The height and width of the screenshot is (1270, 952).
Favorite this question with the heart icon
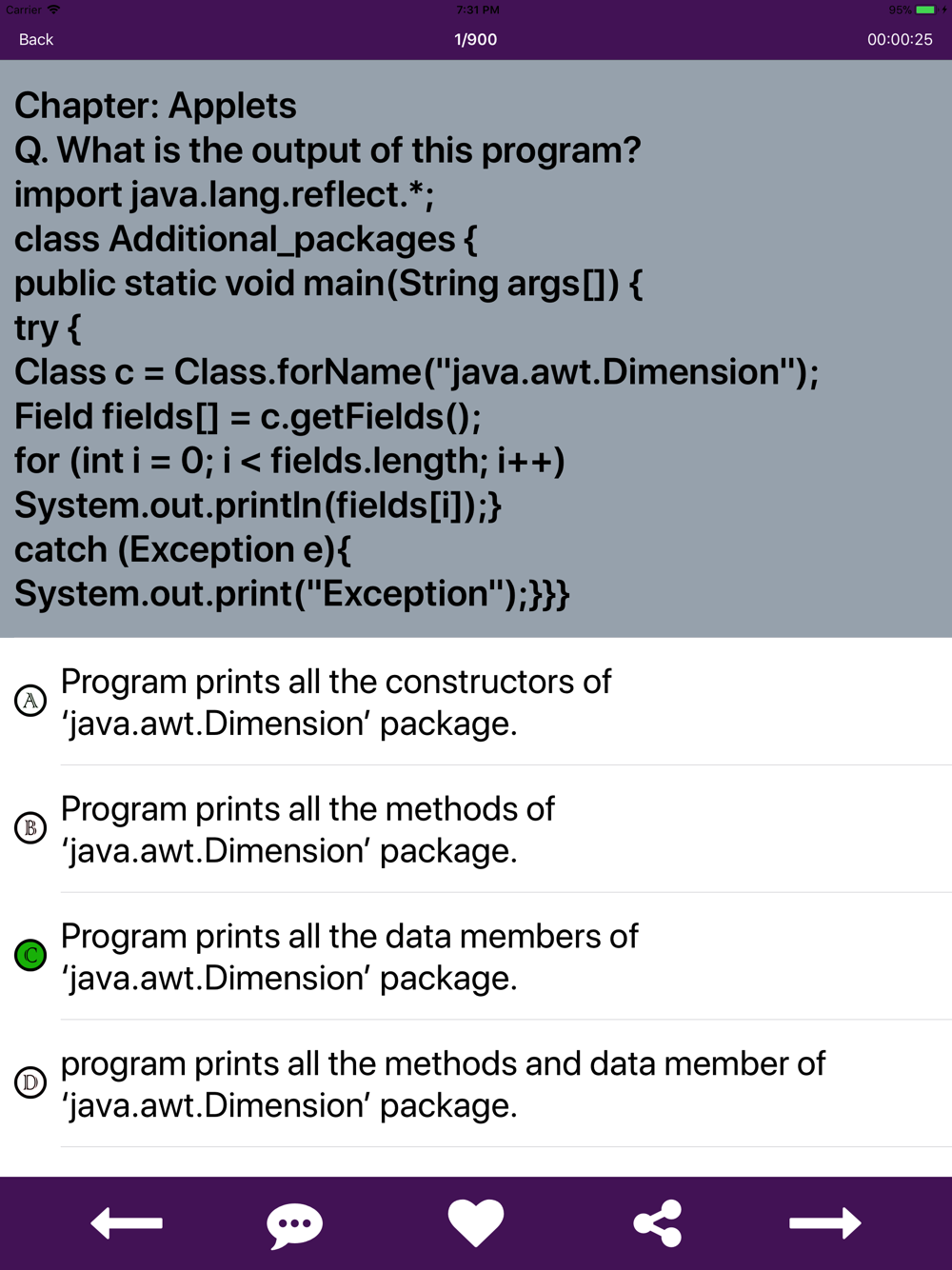(476, 1223)
